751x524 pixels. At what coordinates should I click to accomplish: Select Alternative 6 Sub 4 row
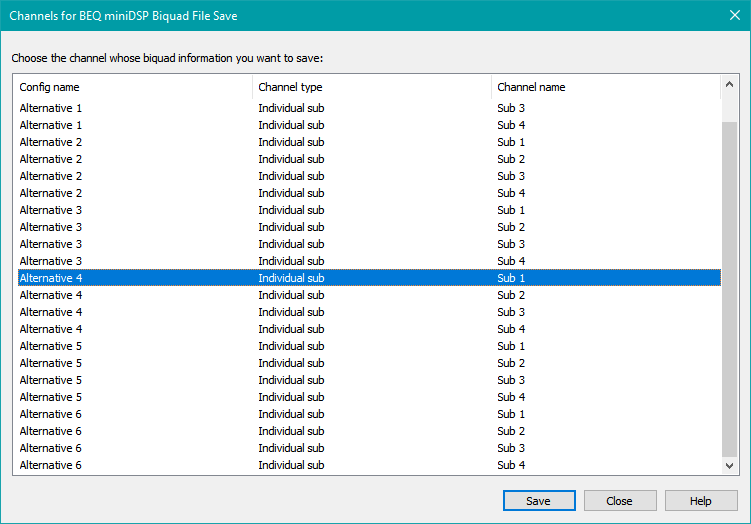click(369, 465)
